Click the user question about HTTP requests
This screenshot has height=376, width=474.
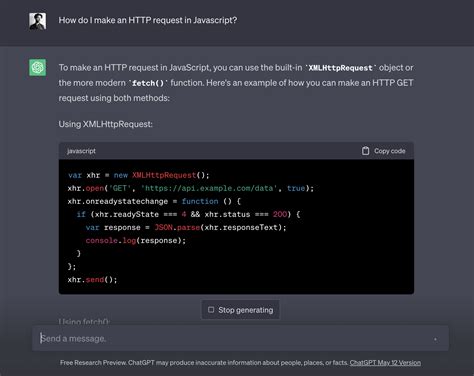point(148,20)
